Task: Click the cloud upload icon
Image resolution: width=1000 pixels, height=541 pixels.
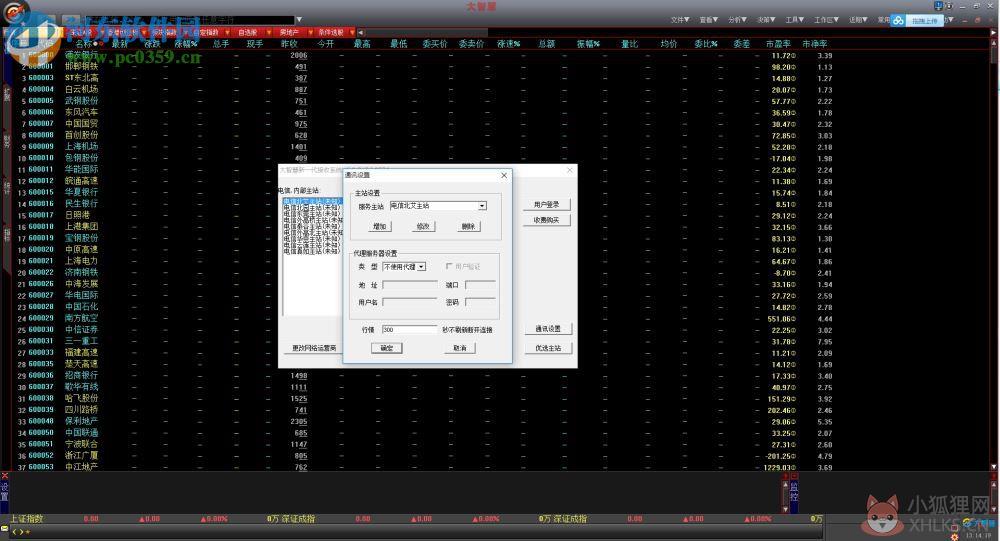Action: click(898, 20)
